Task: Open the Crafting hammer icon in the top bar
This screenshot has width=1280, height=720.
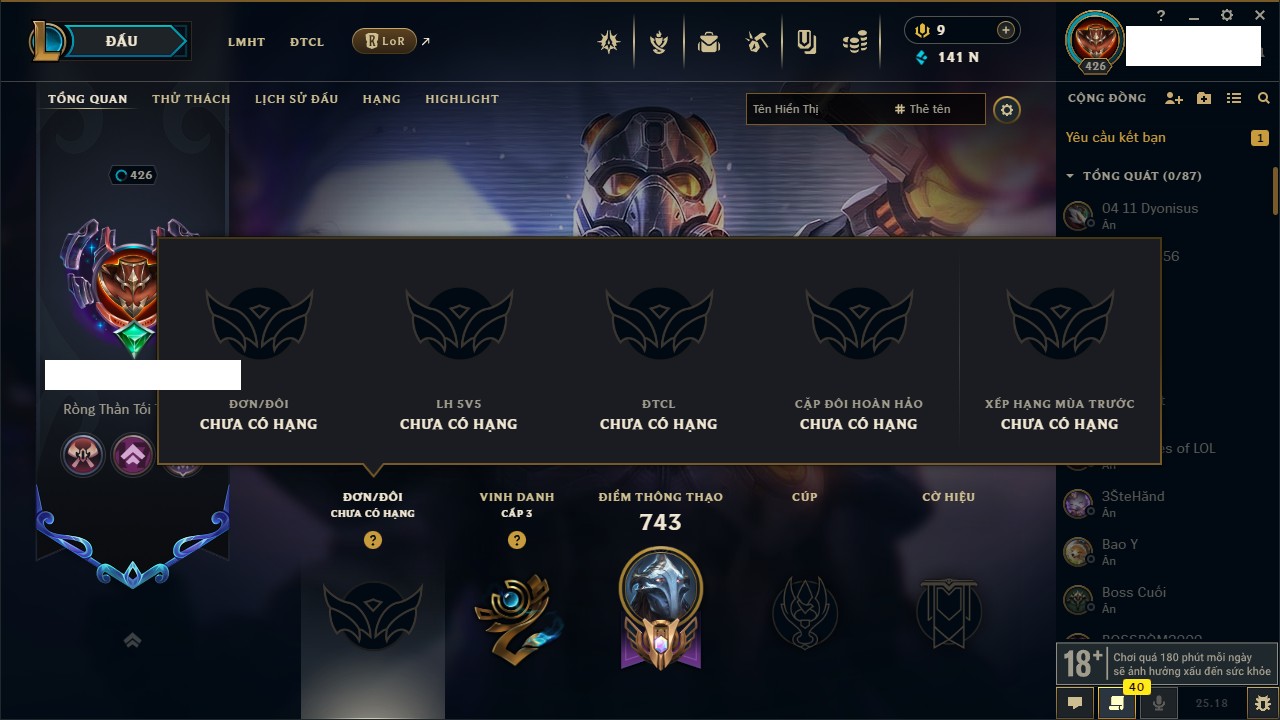Action: coord(757,42)
